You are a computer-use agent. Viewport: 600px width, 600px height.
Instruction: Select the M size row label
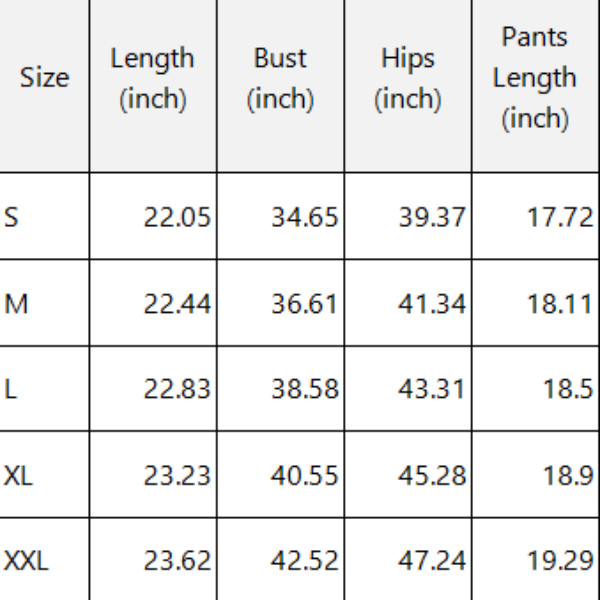pyautogui.click(x=44, y=303)
